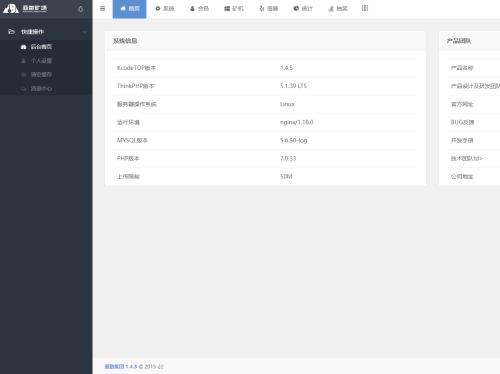Select the 首页 home tab
Viewport: 500px width, 374px height.
tap(129, 9)
